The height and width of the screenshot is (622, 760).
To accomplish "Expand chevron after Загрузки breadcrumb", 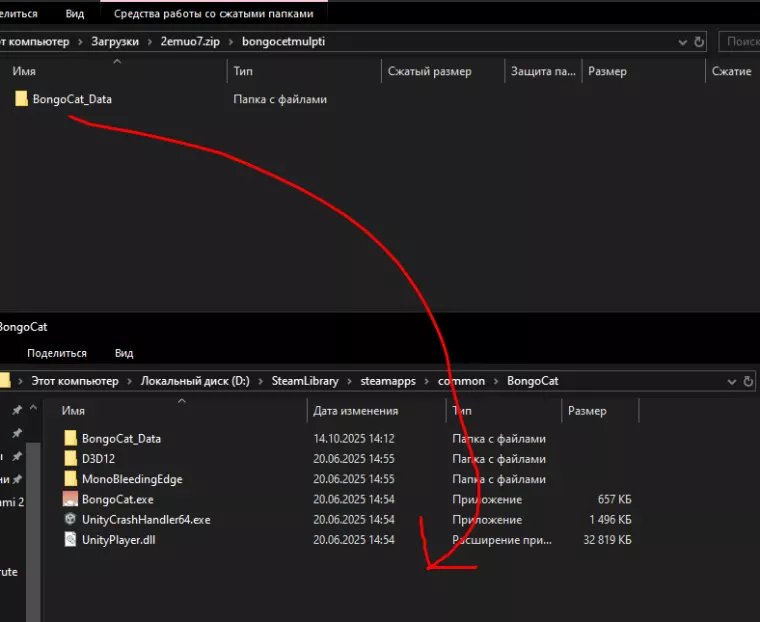I will (x=136, y=42).
